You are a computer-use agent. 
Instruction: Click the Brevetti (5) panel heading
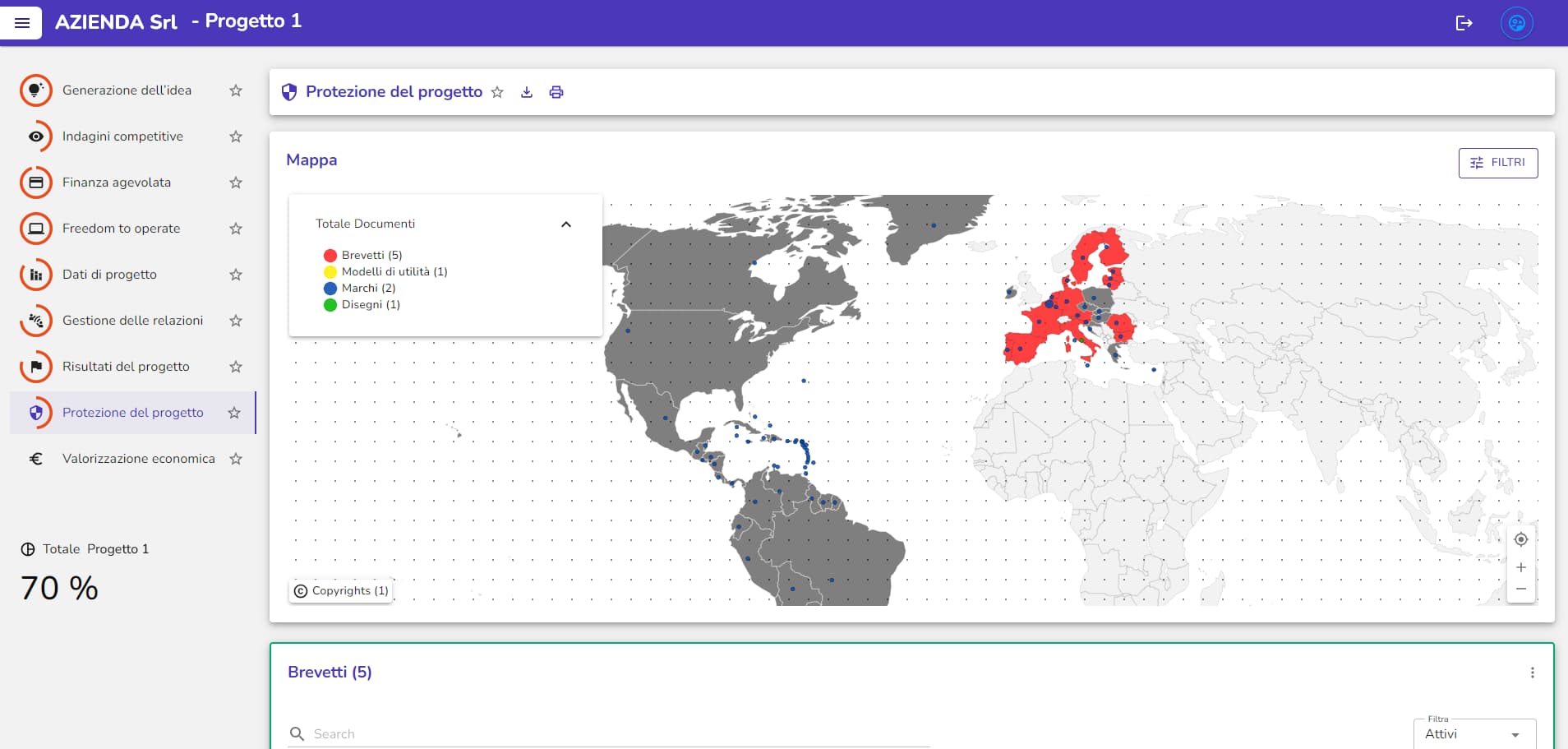coord(330,672)
